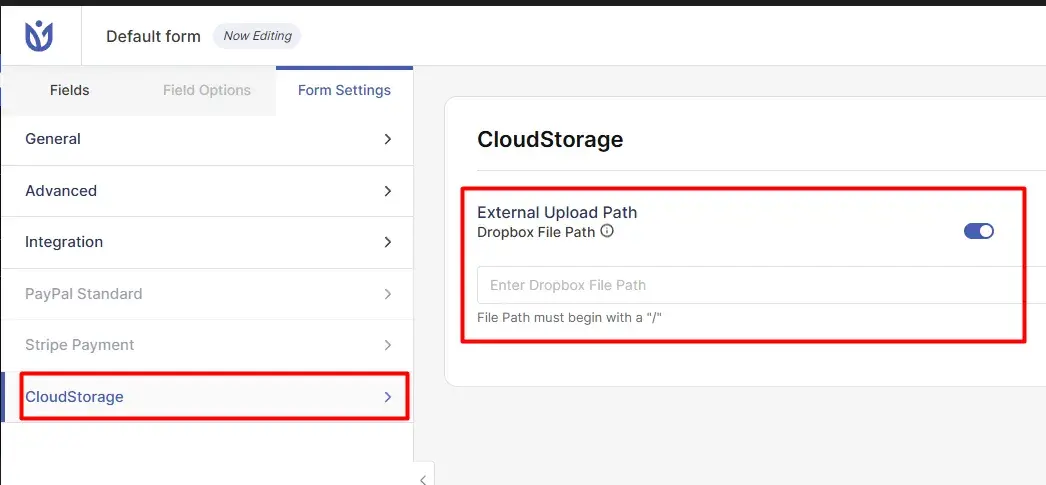Click the External Upload Path label
The width and height of the screenshot is (1046, 485).
tap(557, 212)
